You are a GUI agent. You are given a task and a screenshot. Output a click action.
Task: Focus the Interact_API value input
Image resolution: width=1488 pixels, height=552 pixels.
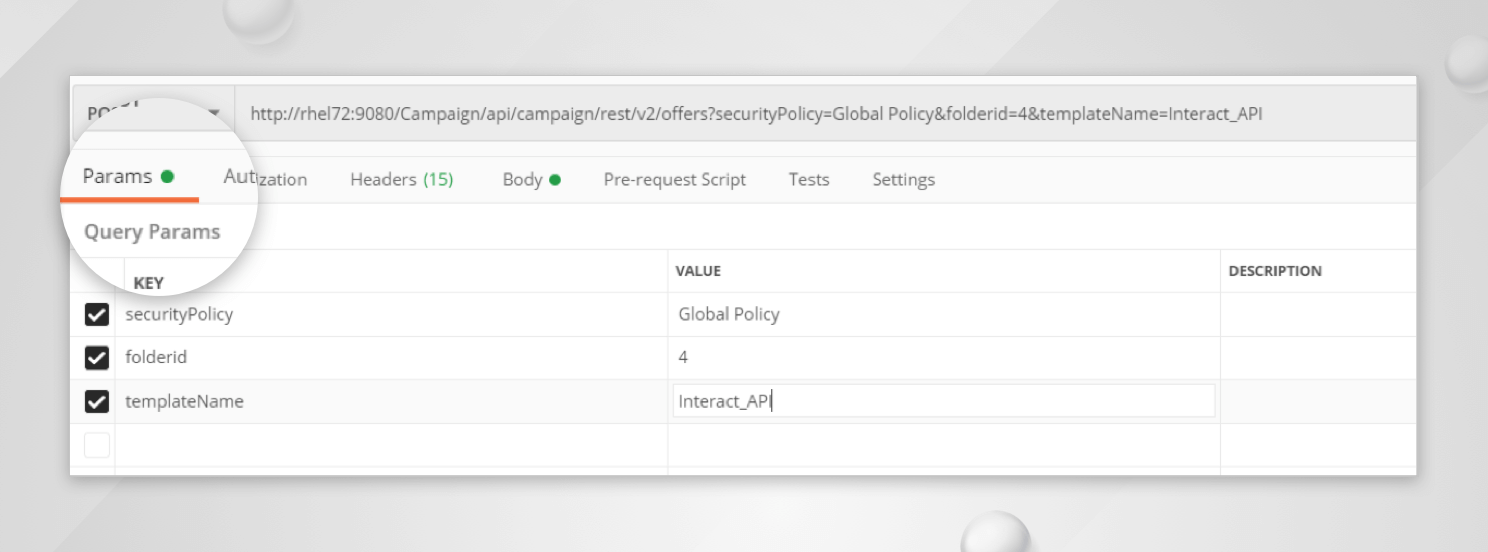(x=943, y=402)
